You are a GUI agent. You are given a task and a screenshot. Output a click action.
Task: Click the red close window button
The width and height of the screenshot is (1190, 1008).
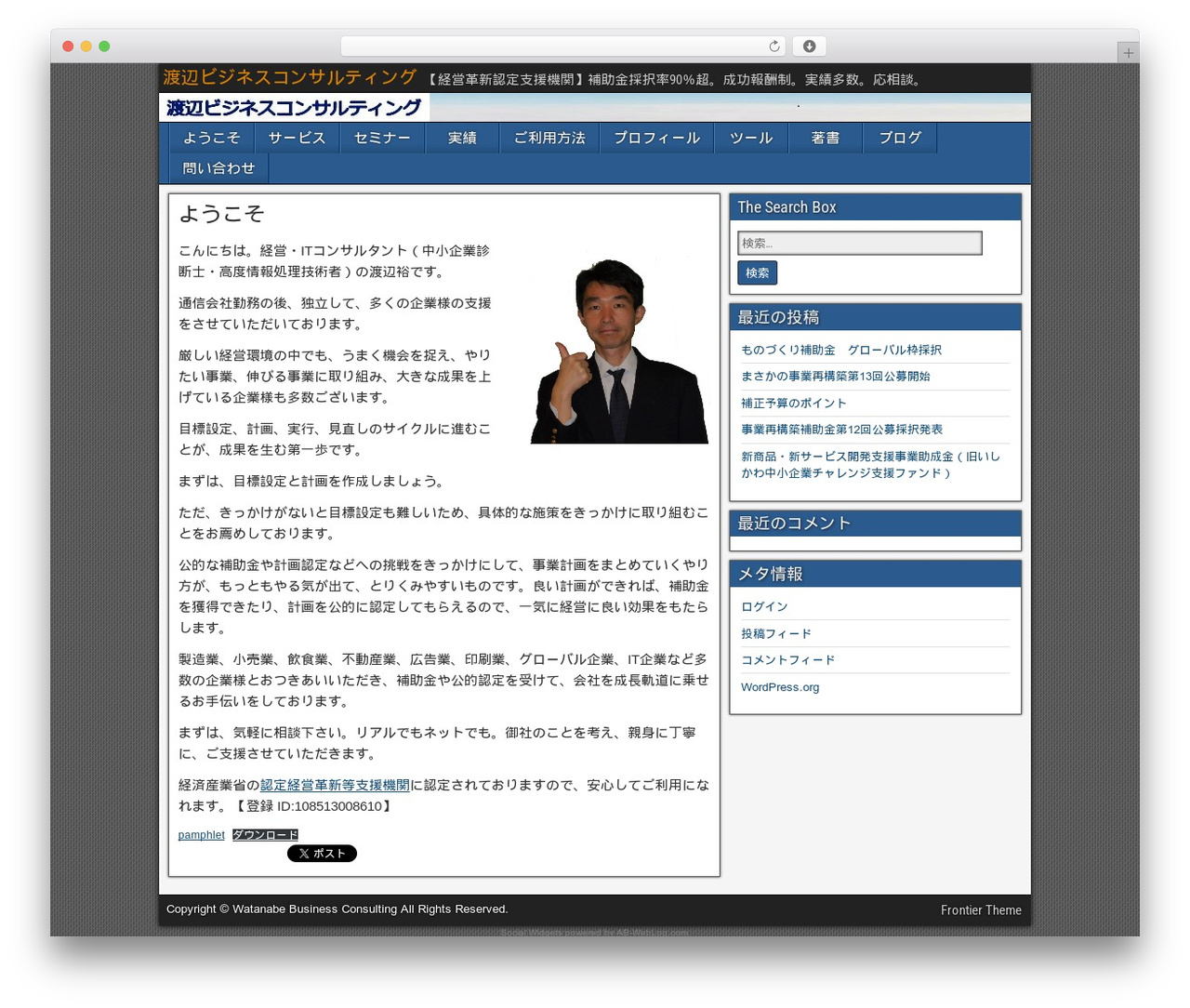pos(68,46)
